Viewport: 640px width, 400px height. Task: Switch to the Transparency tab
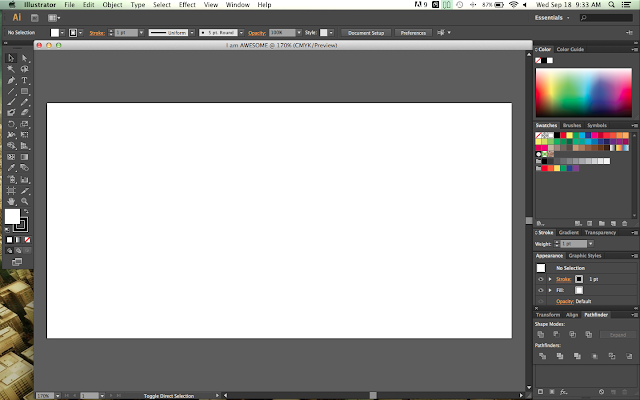600,233
